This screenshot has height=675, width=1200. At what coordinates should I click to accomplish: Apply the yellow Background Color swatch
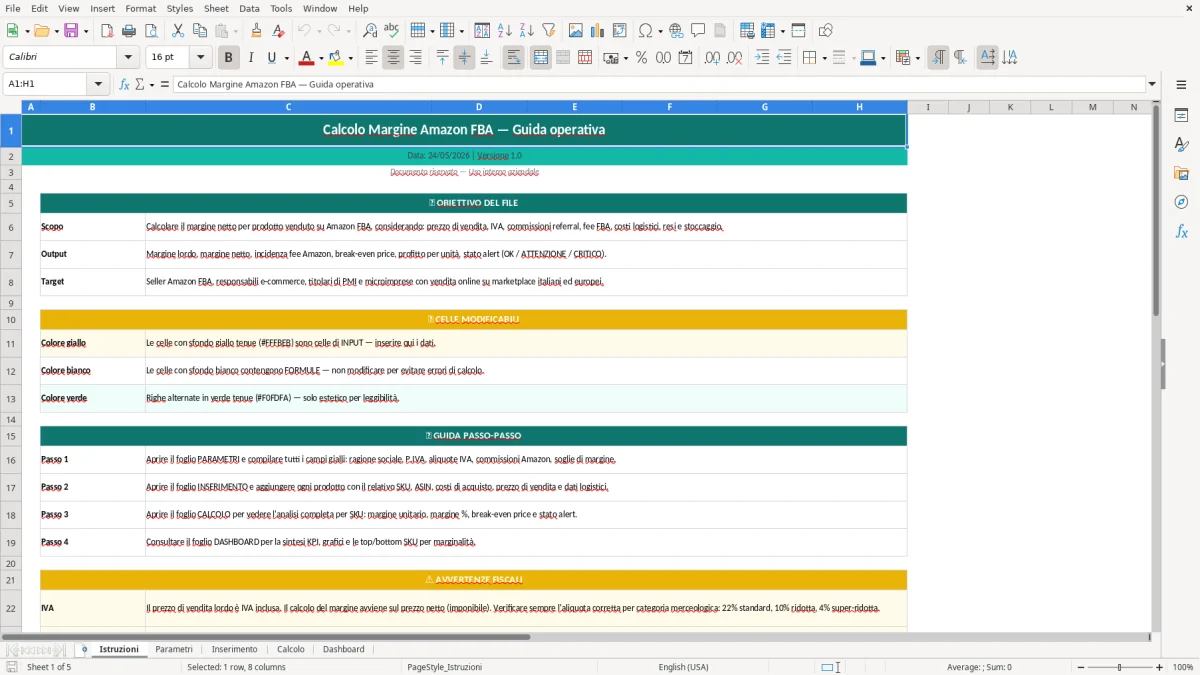click(336, 58)
